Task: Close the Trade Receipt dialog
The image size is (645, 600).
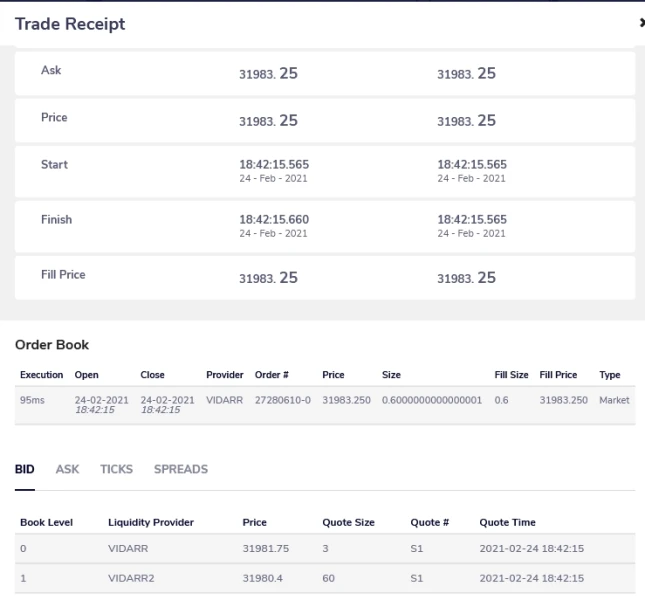Action: (x=641, y=21)
